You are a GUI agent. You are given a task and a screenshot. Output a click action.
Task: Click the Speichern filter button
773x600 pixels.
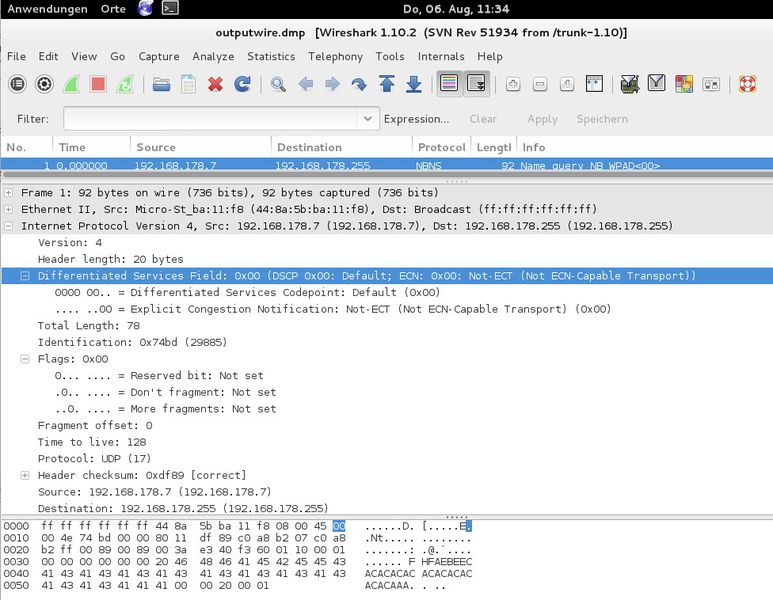pyautogui.click(x=602, y=119)
